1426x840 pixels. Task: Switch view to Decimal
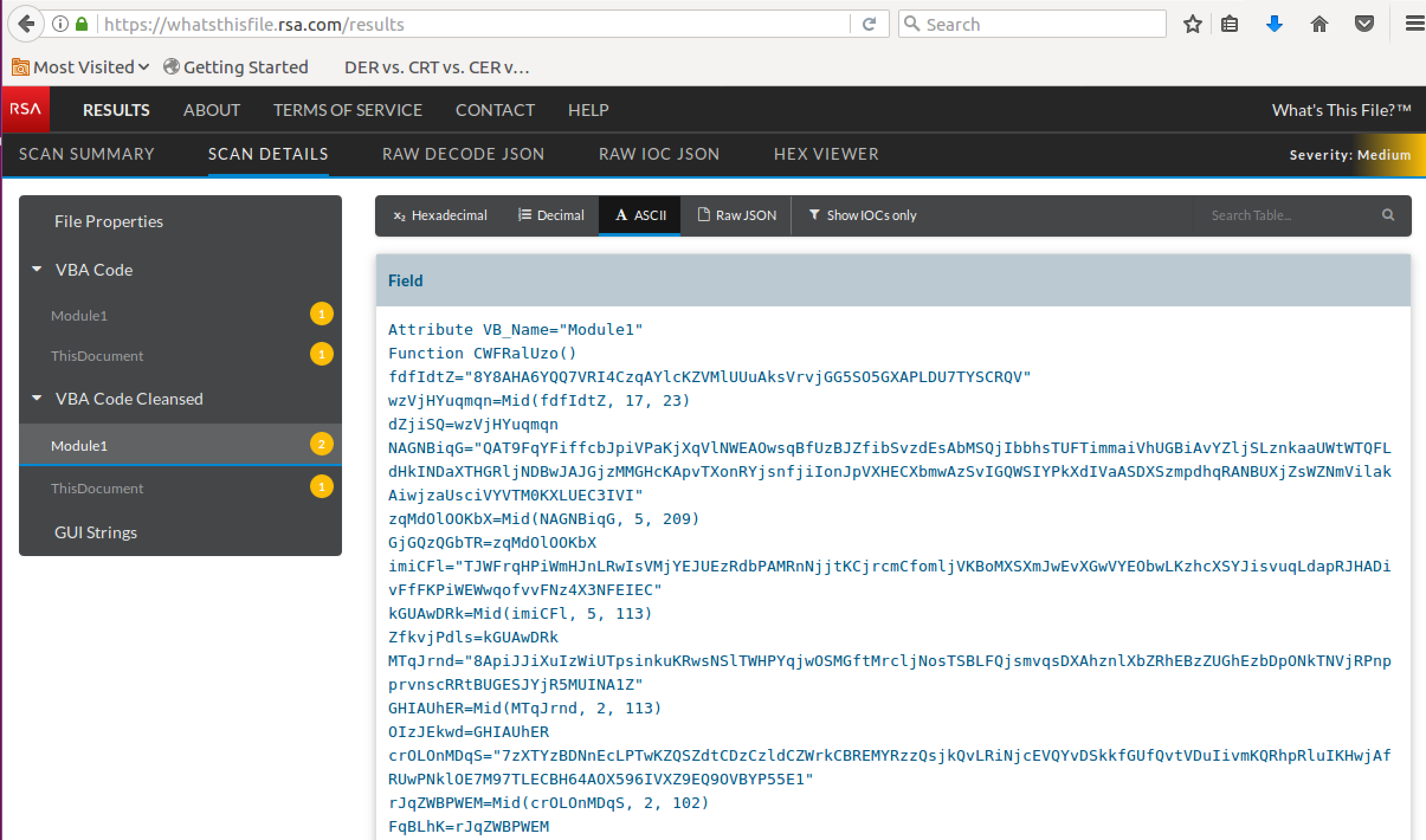551,215
